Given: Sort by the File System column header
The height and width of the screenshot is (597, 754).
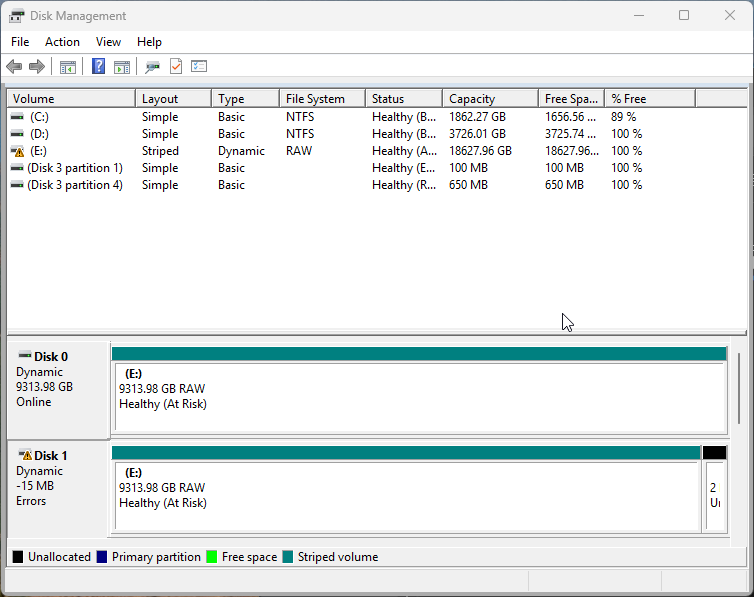Looking at the screenshot, I should tap(323, 99).
